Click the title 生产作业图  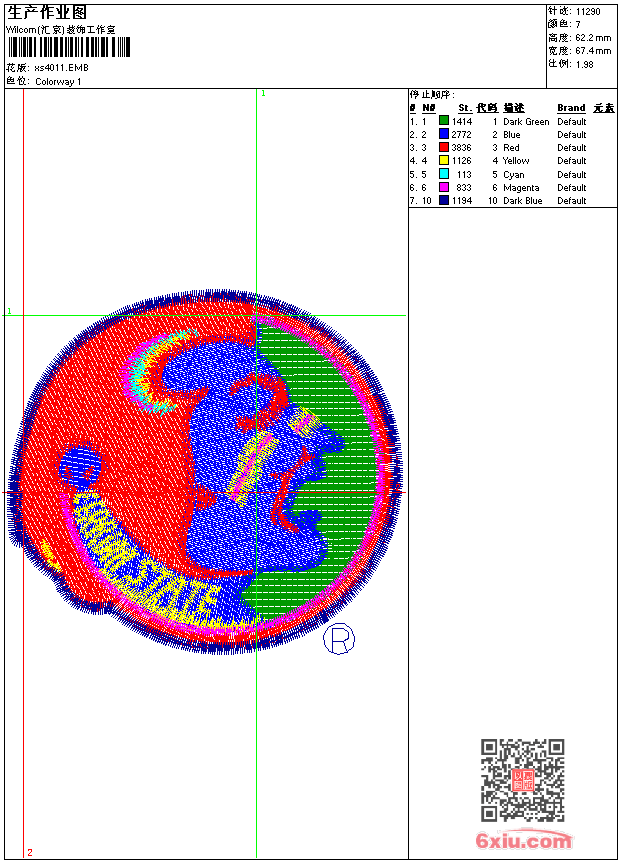point(47,13)
